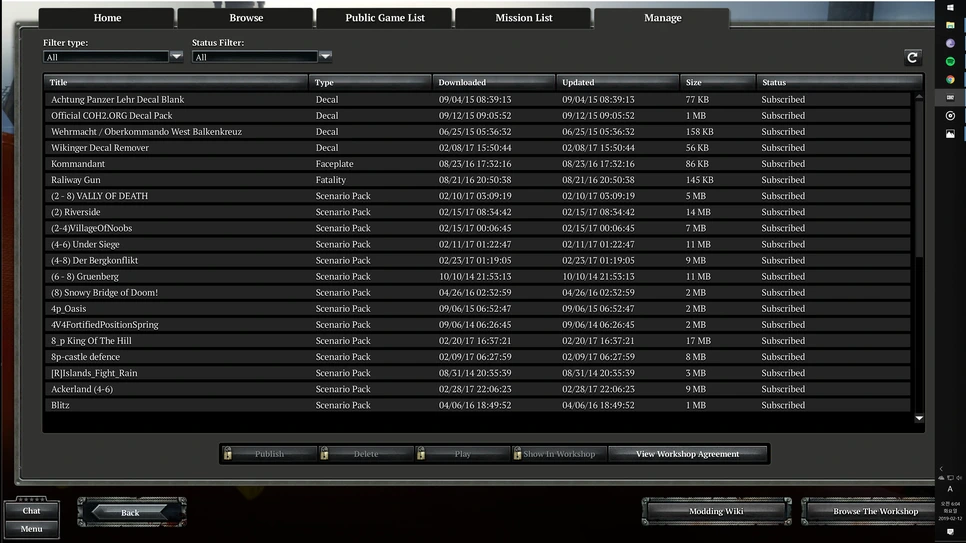Click the list scrollbar down arrow
Viewport: 966px width, 543px height.
coord(919,418)
